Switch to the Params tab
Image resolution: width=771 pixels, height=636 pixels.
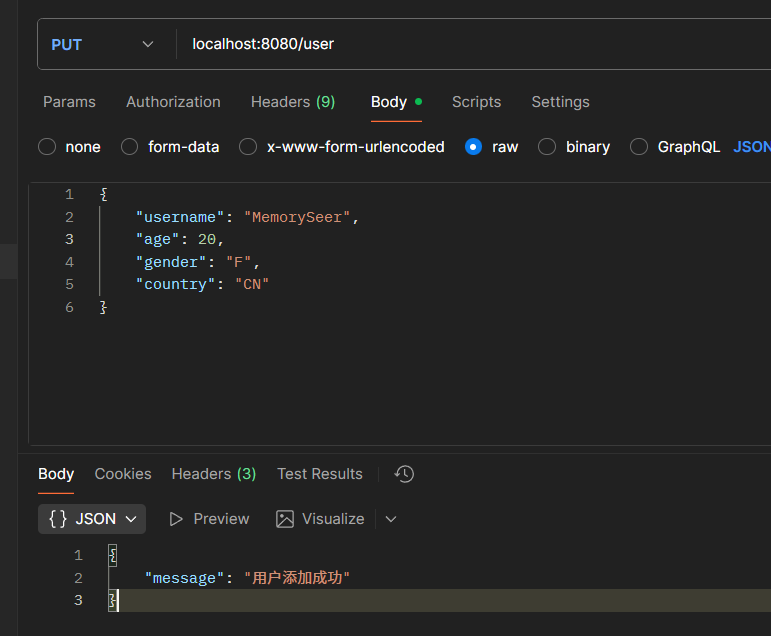pyautogui.click(x=69, y=102)
